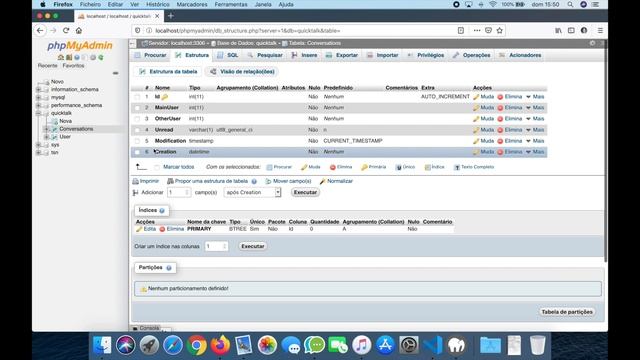This screenshot has height=360, width=640.
Task: Click the Normalizar link
Action: click(336, 181)
